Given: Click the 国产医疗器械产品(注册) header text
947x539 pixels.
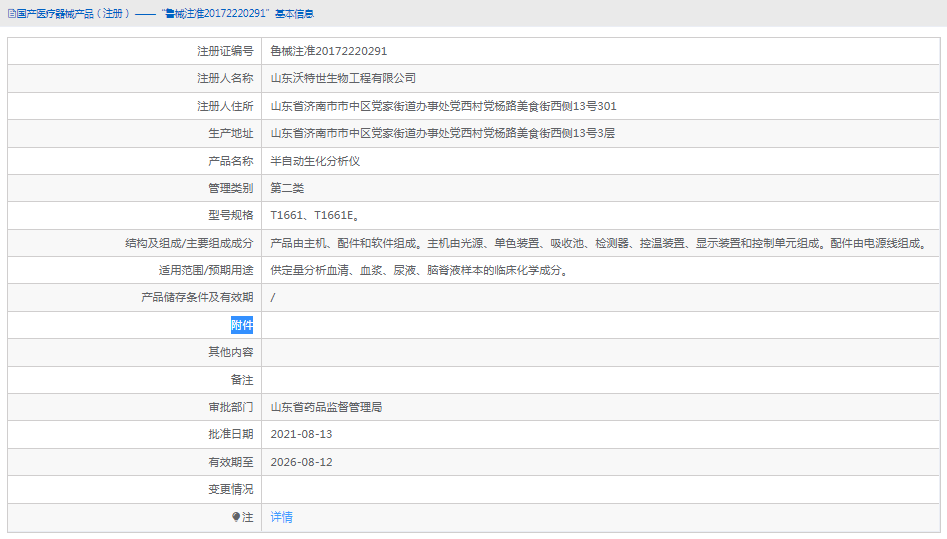Looking at the screenshot, I should pos(73,14).
